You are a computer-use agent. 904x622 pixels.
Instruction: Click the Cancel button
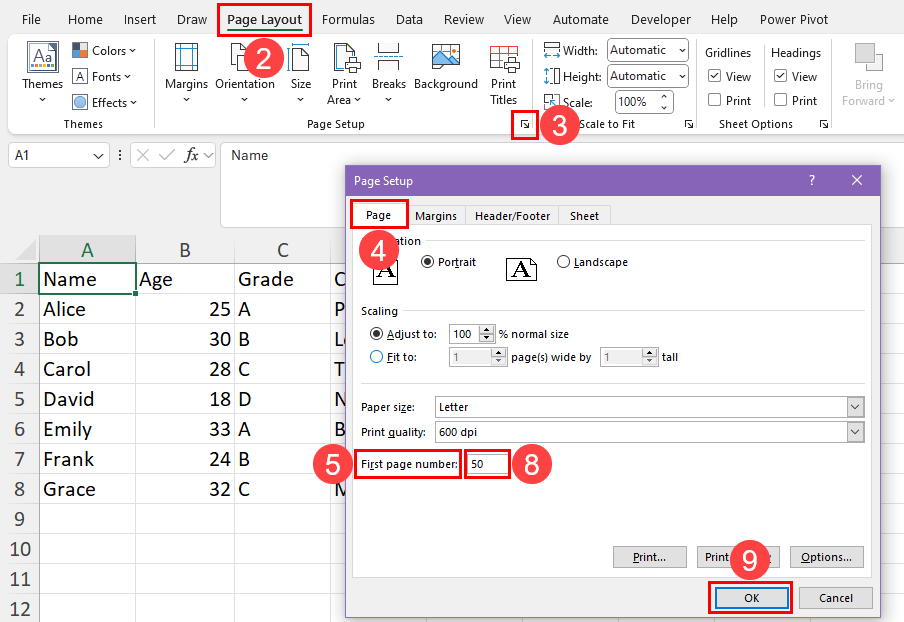(835, 598)
